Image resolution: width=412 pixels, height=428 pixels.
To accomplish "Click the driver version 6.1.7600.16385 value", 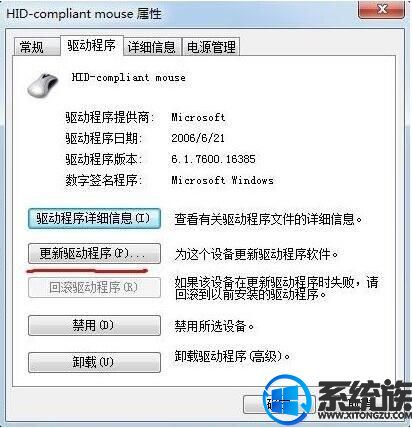I will (x=213, y=159).
